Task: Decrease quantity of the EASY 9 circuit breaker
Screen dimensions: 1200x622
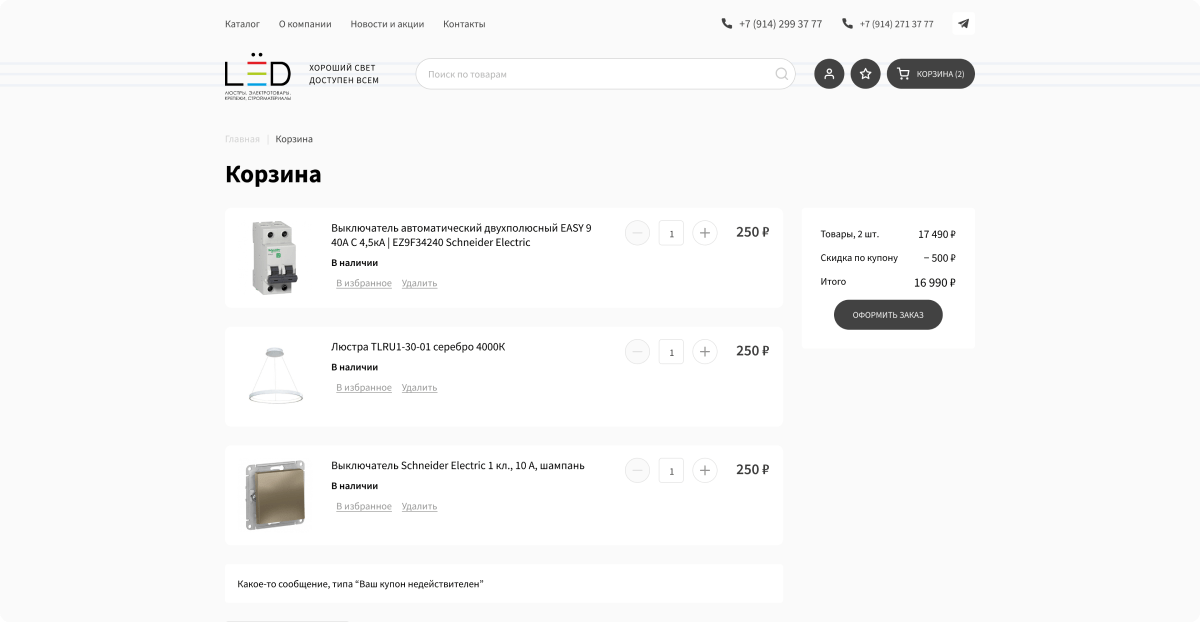Action: (637, 233)
